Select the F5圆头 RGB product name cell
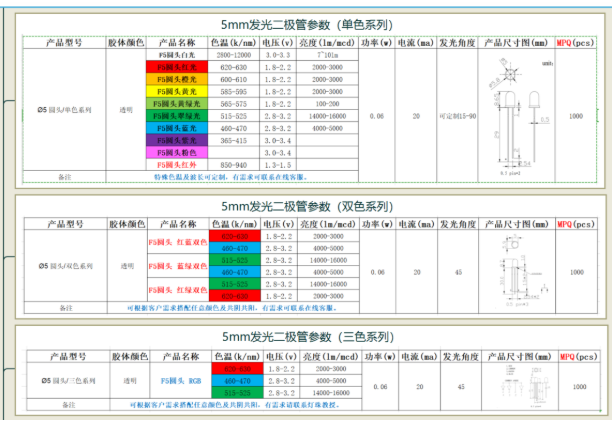 [177, 381]
